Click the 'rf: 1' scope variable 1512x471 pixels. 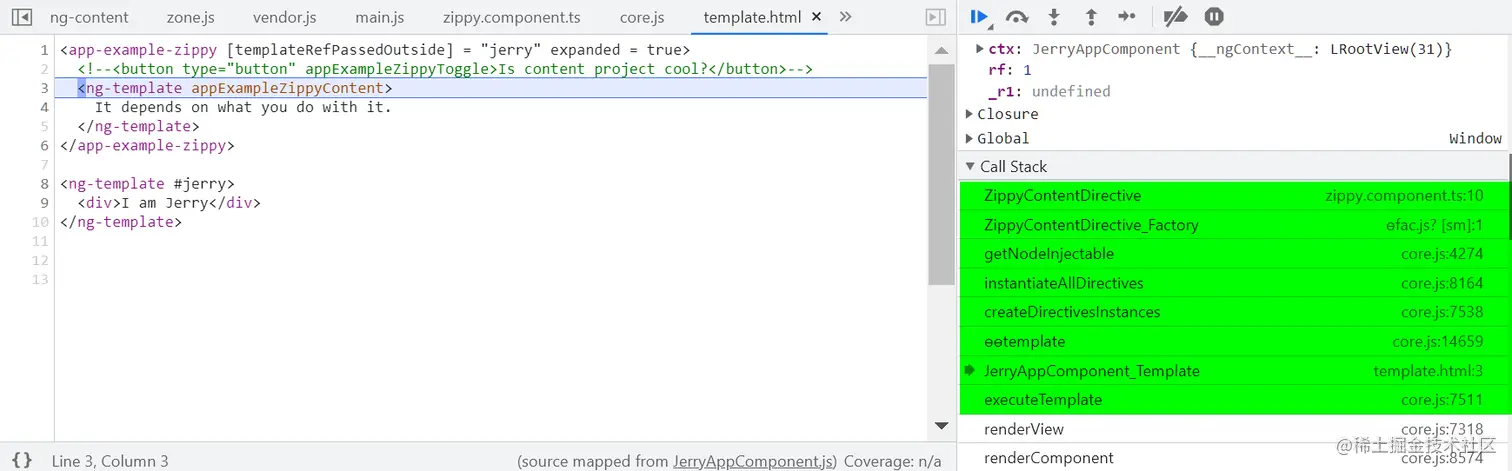(x=1010, y=70)
